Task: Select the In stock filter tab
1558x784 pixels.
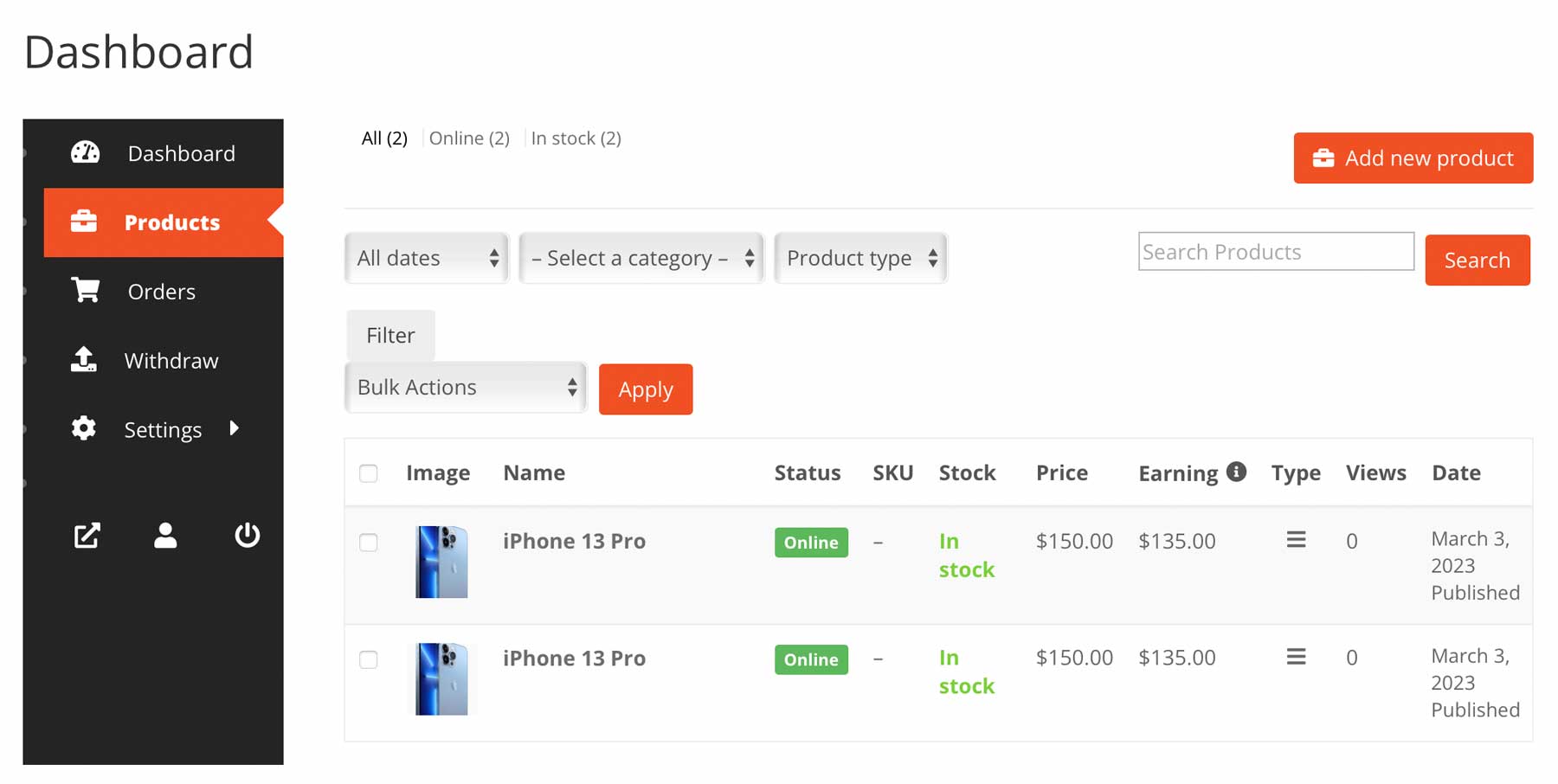Action: click(576, 138)
